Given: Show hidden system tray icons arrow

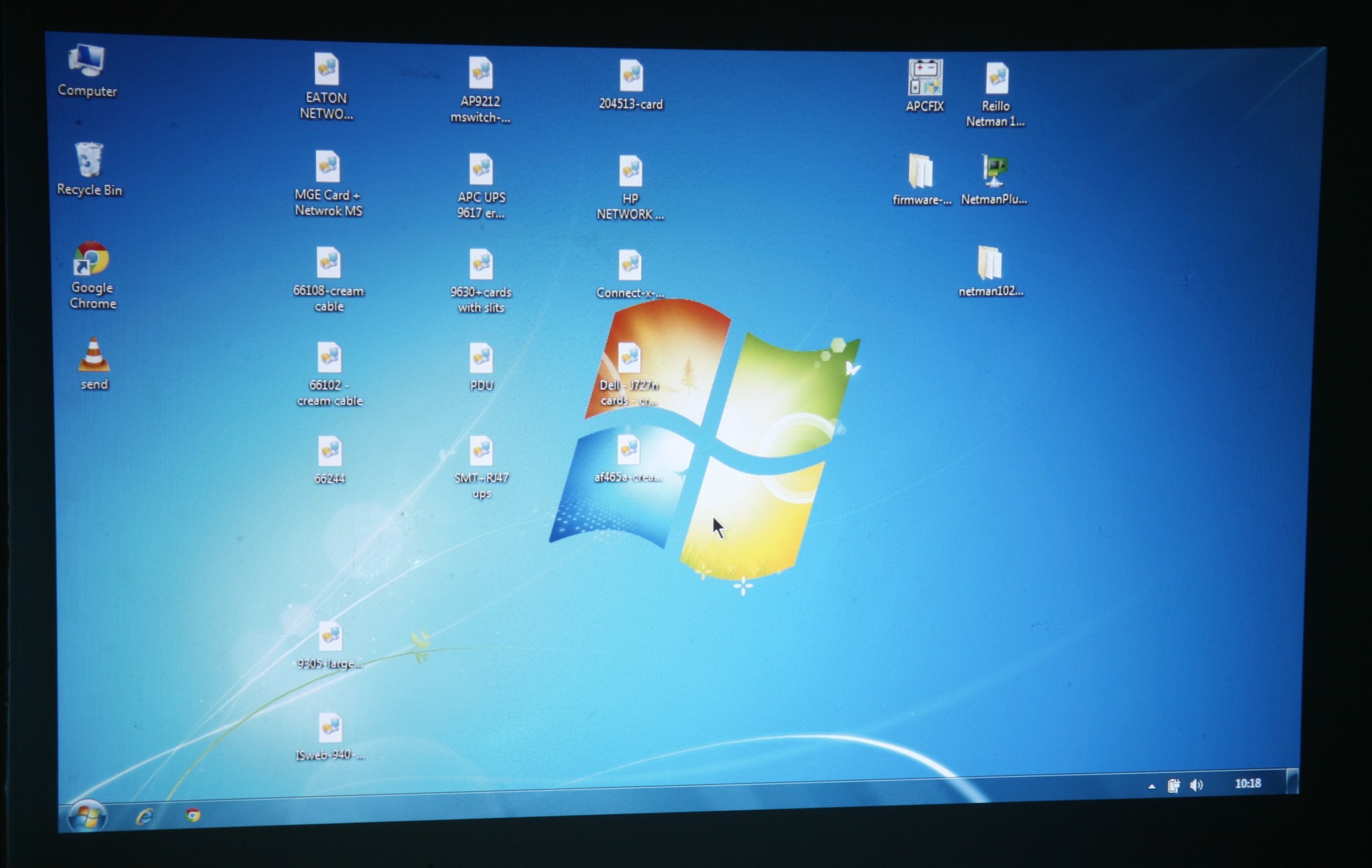Looking at the screenshot, I should pyautogui.click(x=1151, y=786).
